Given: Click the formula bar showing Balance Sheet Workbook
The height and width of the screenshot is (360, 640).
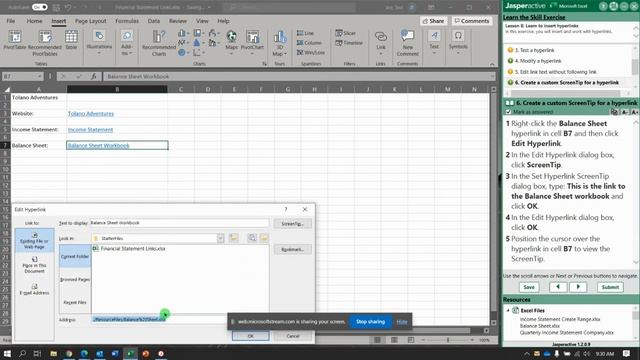Looking at the screenshot, I should (299, 76).
